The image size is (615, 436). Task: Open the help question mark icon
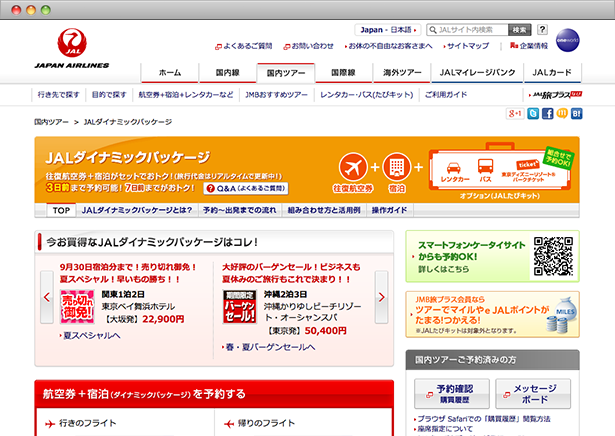point(542,29)
